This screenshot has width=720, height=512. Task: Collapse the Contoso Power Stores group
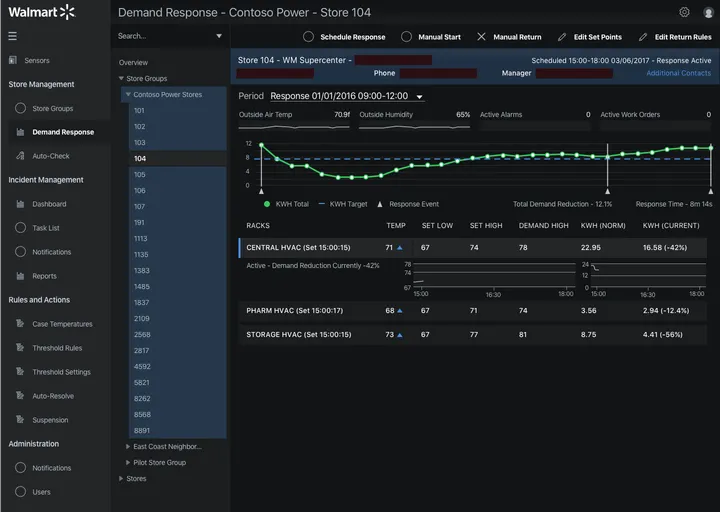[128, 94]
